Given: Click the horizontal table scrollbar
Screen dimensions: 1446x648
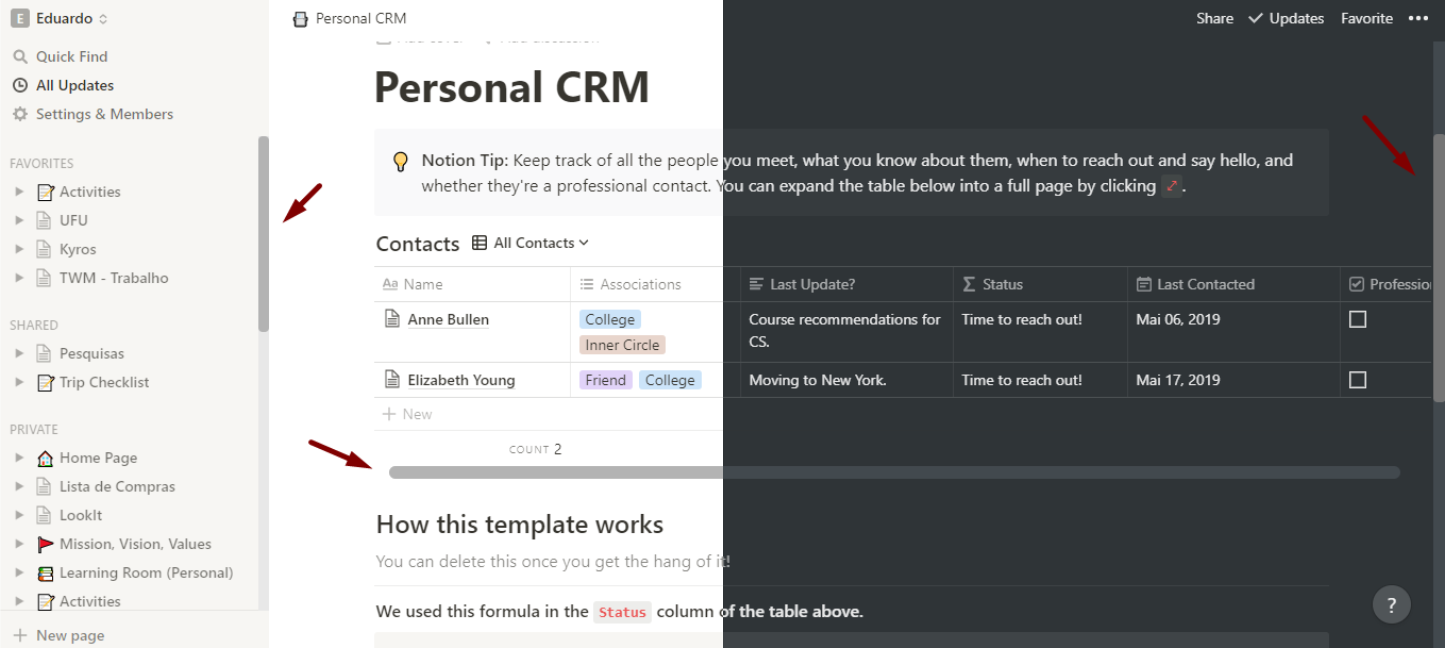Looking at the screenshot, I should coord(893,472).
